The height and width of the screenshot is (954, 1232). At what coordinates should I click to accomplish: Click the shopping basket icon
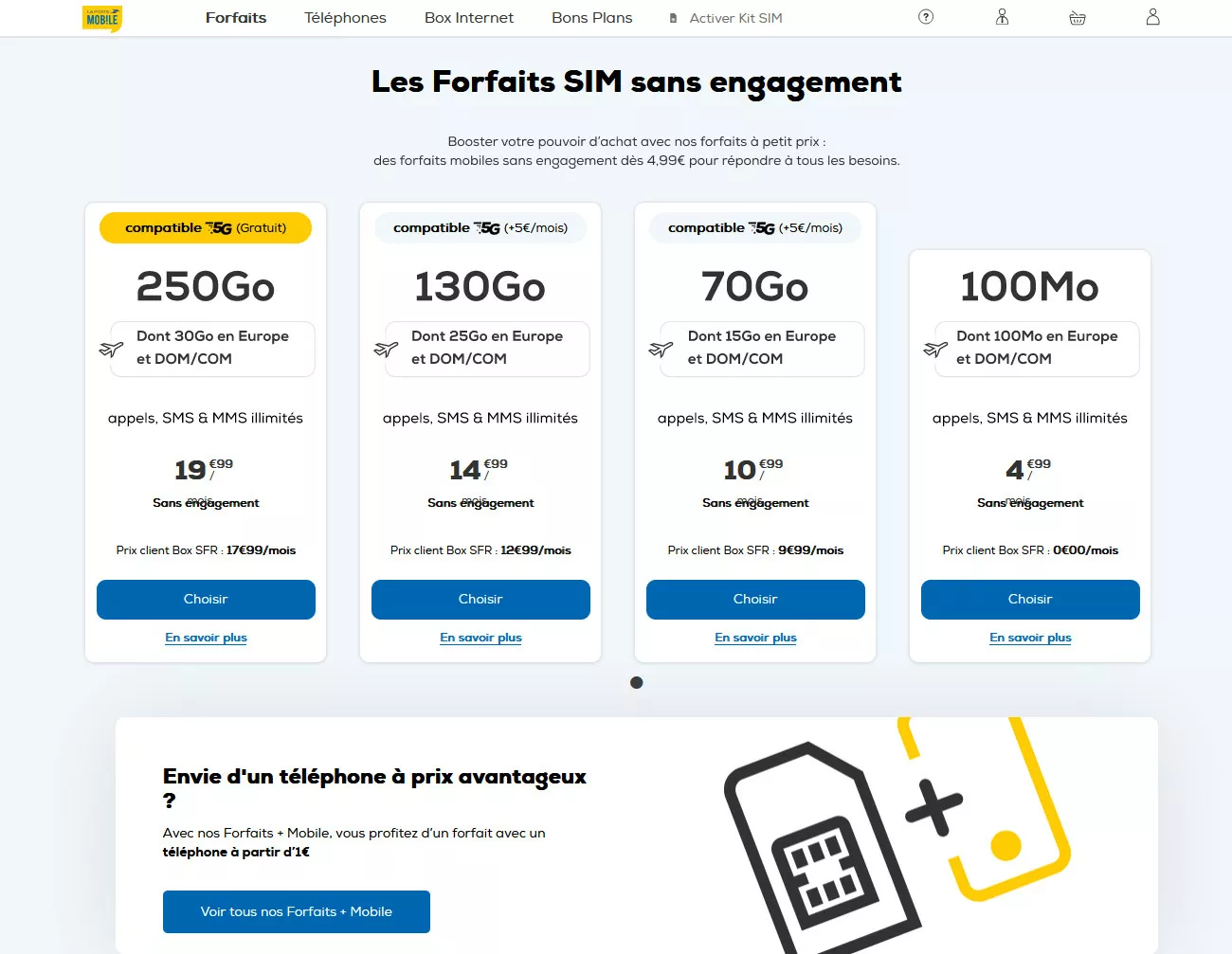pos(1077,17)
